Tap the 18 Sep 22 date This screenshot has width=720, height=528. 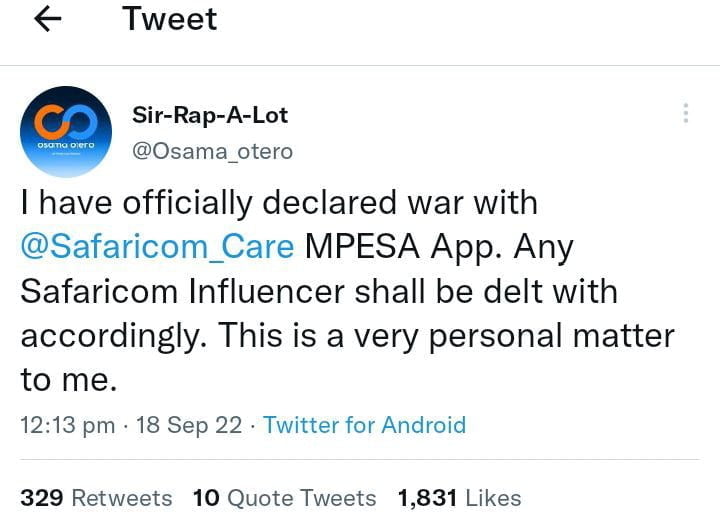point(189,425)
